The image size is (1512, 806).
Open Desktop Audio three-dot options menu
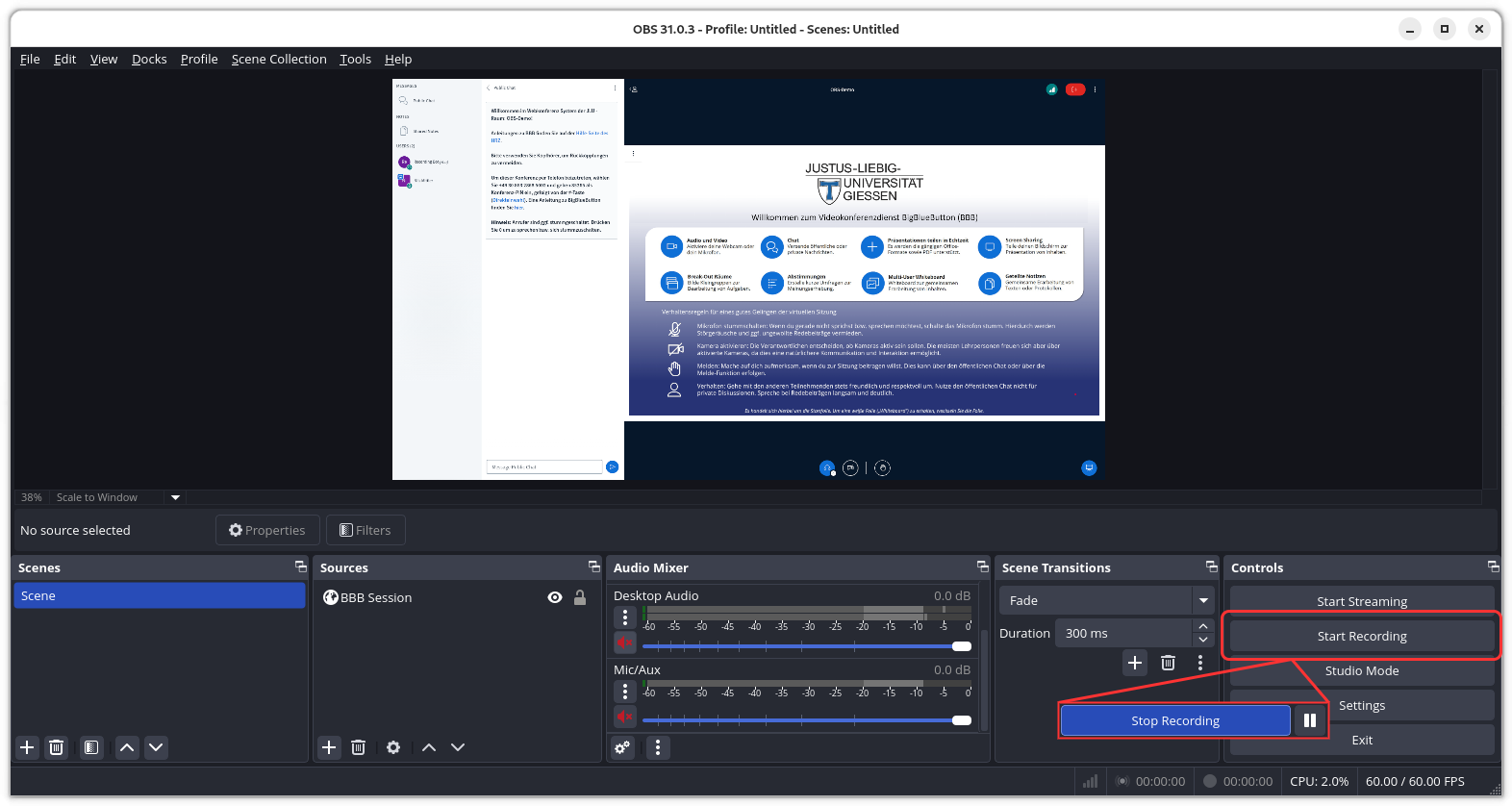point(625,617)
